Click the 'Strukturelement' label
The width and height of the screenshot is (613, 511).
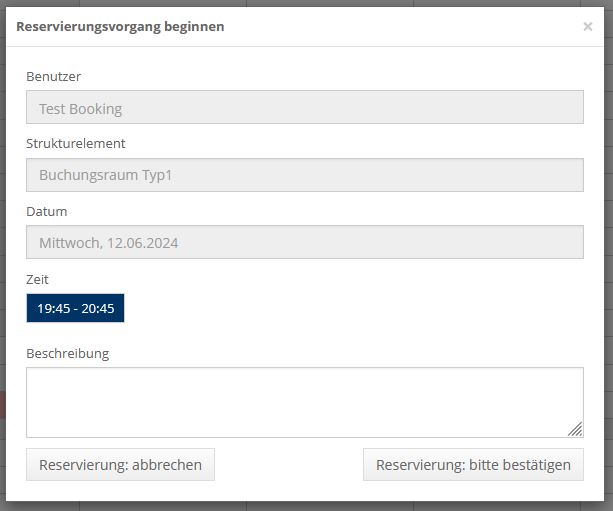point(76,144)
